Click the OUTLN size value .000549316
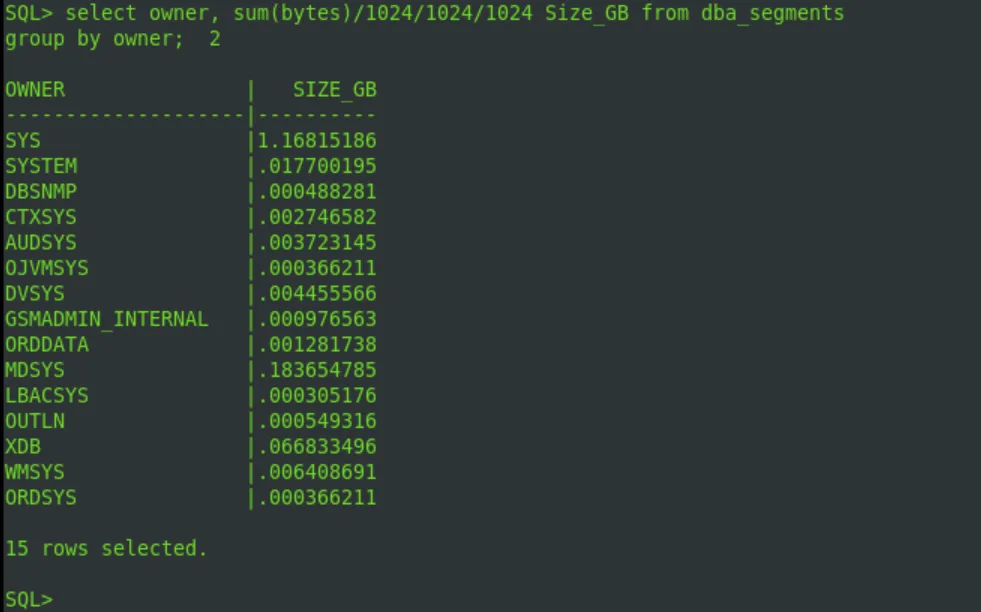Screen dimensions: 981x612 (318, 421)
